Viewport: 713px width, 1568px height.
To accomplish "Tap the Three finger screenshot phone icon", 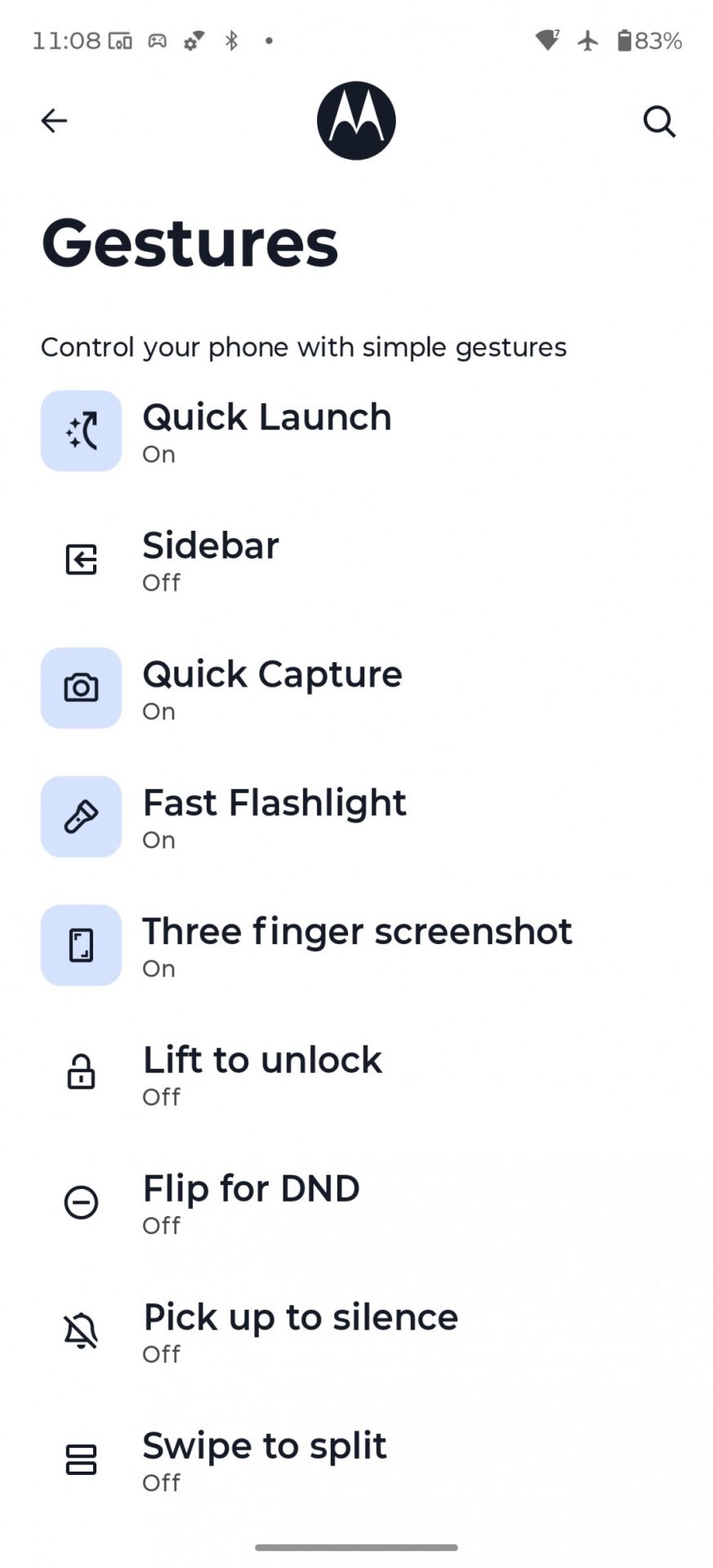I will tap(81, 945).
